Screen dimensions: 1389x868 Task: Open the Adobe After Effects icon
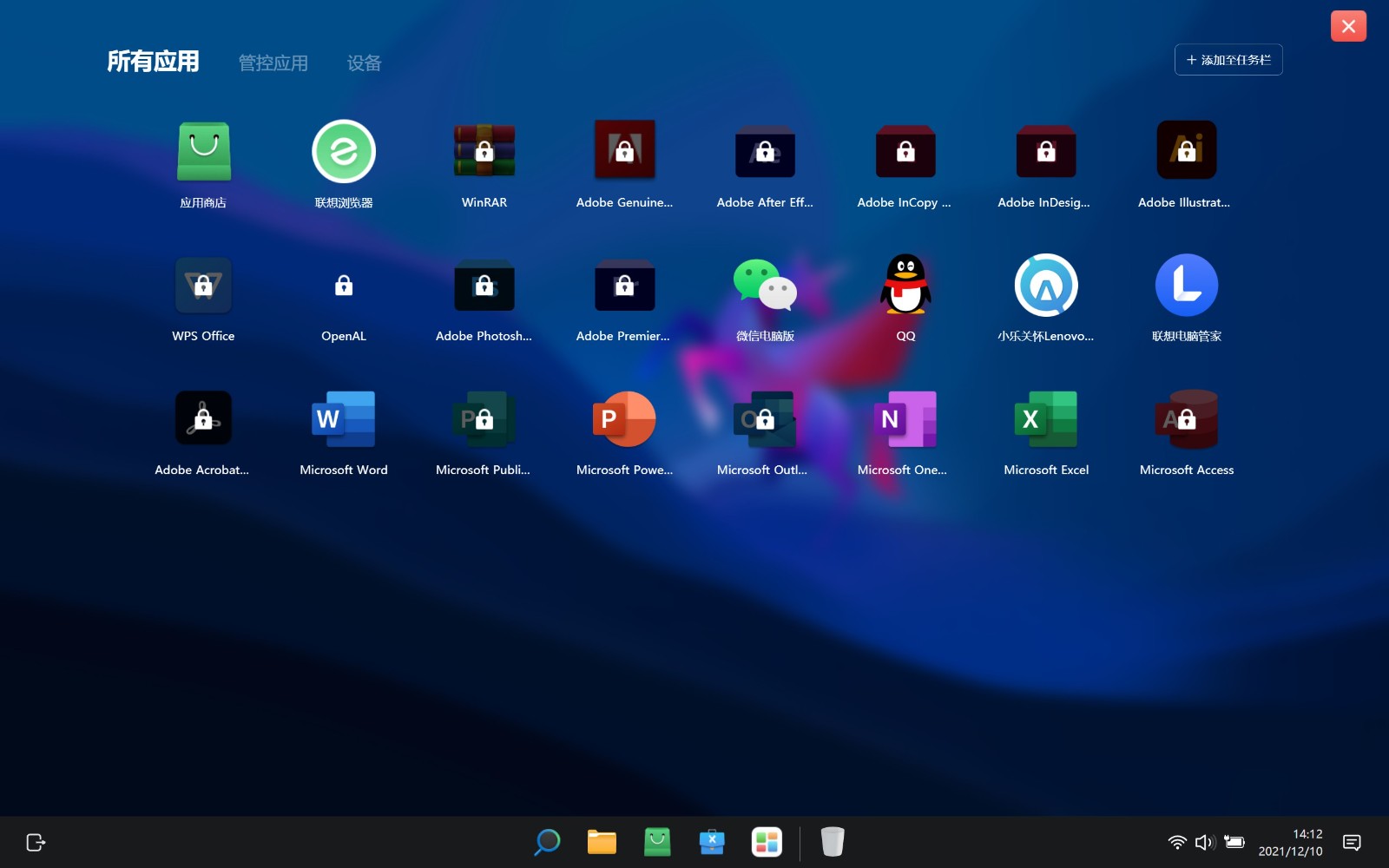[x=766, y=151]
